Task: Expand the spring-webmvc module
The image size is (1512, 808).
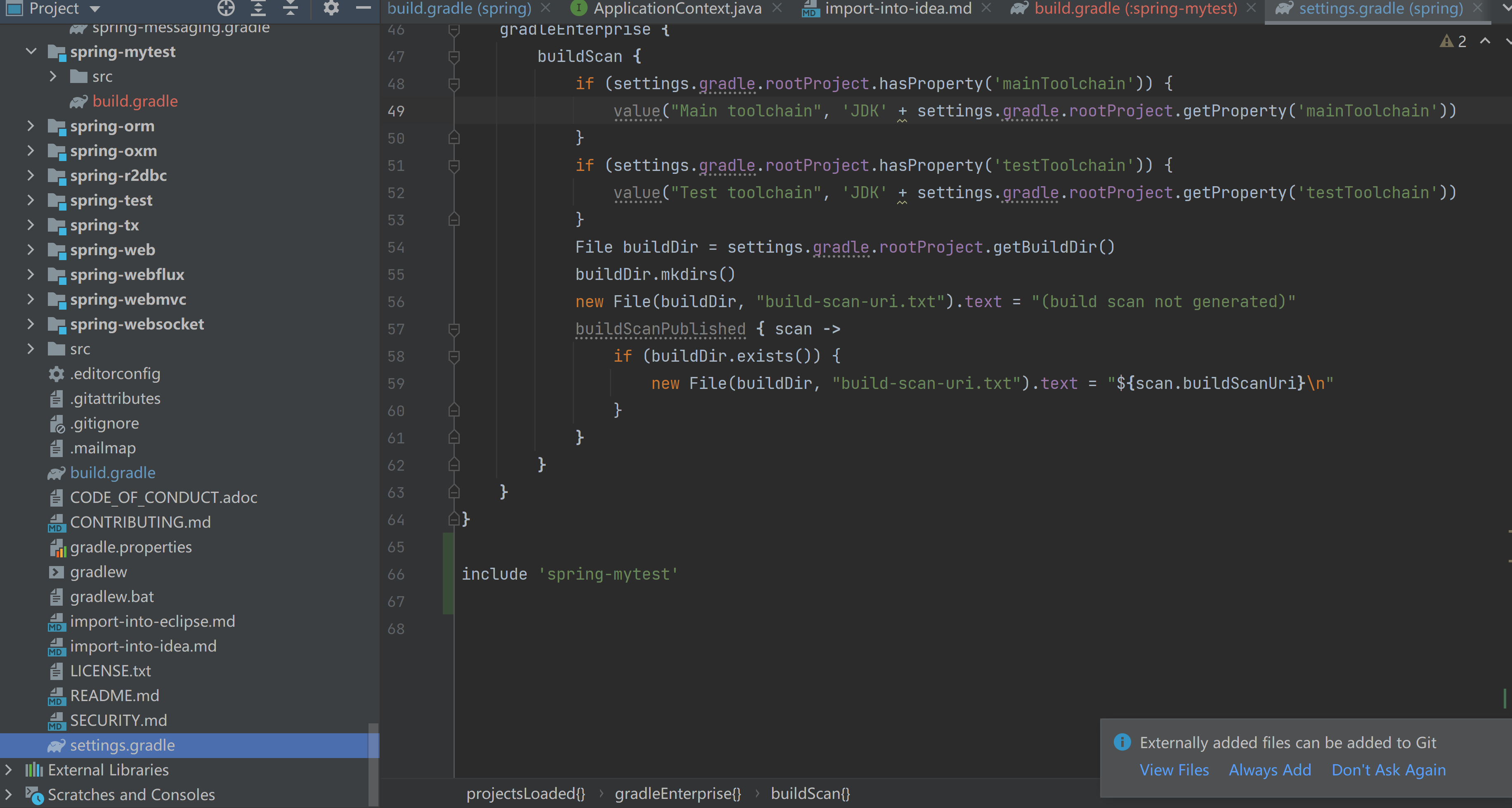Action: click(x=31, y=299)
